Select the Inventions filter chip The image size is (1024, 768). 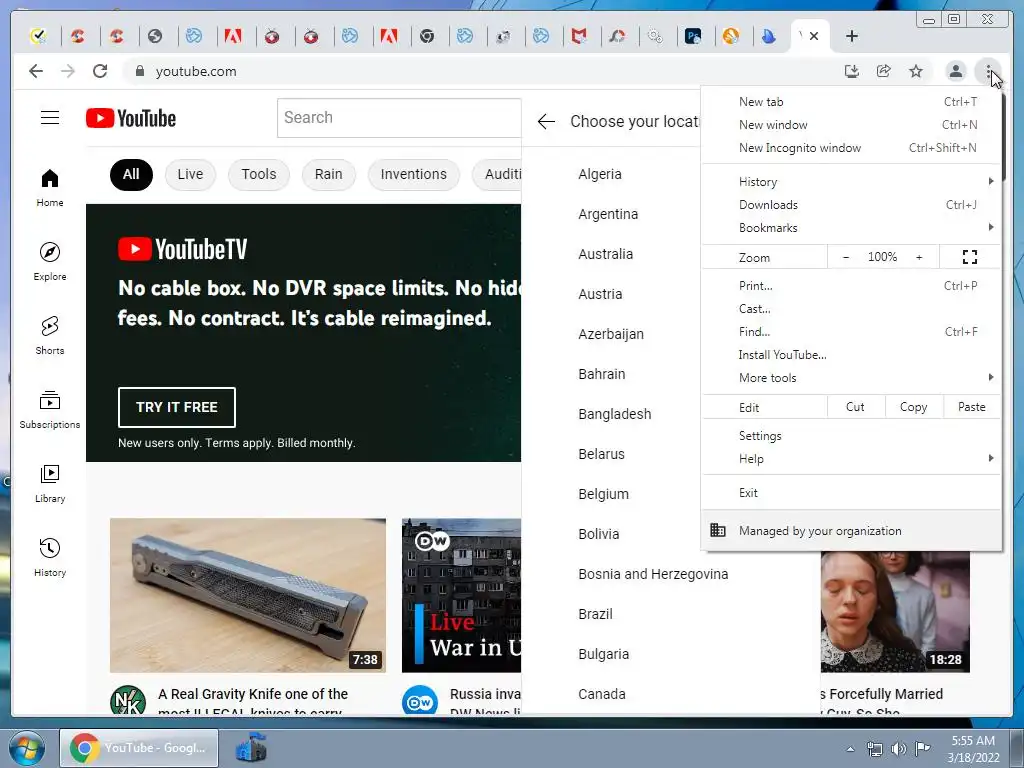[x=413, y=174]
